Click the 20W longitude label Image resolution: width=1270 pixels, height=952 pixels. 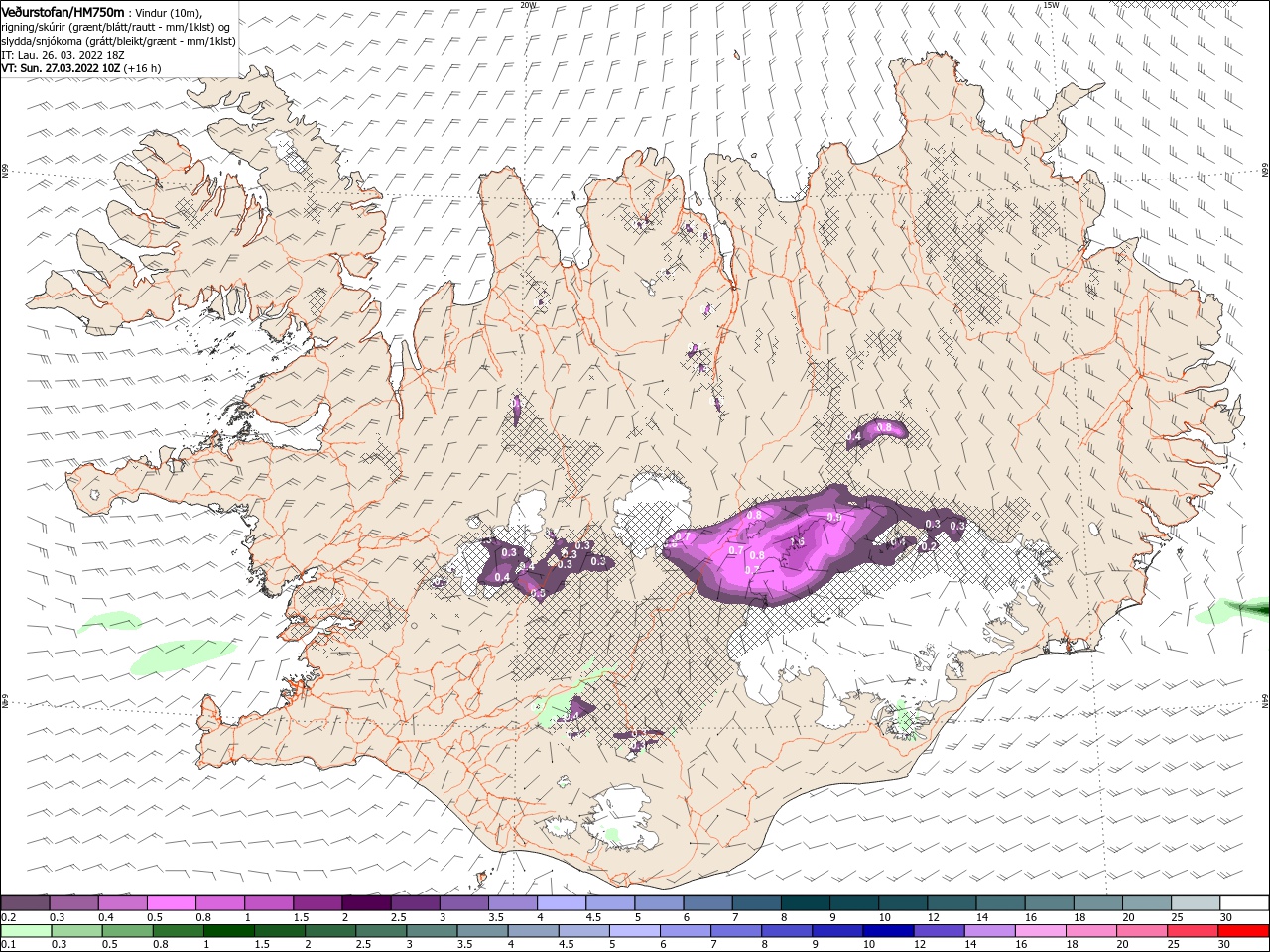coord(528,5)
